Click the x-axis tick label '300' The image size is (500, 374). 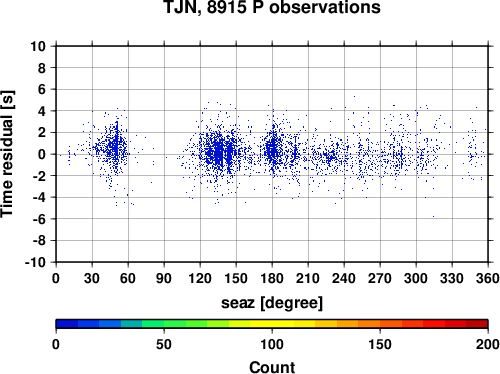(416, 278)
